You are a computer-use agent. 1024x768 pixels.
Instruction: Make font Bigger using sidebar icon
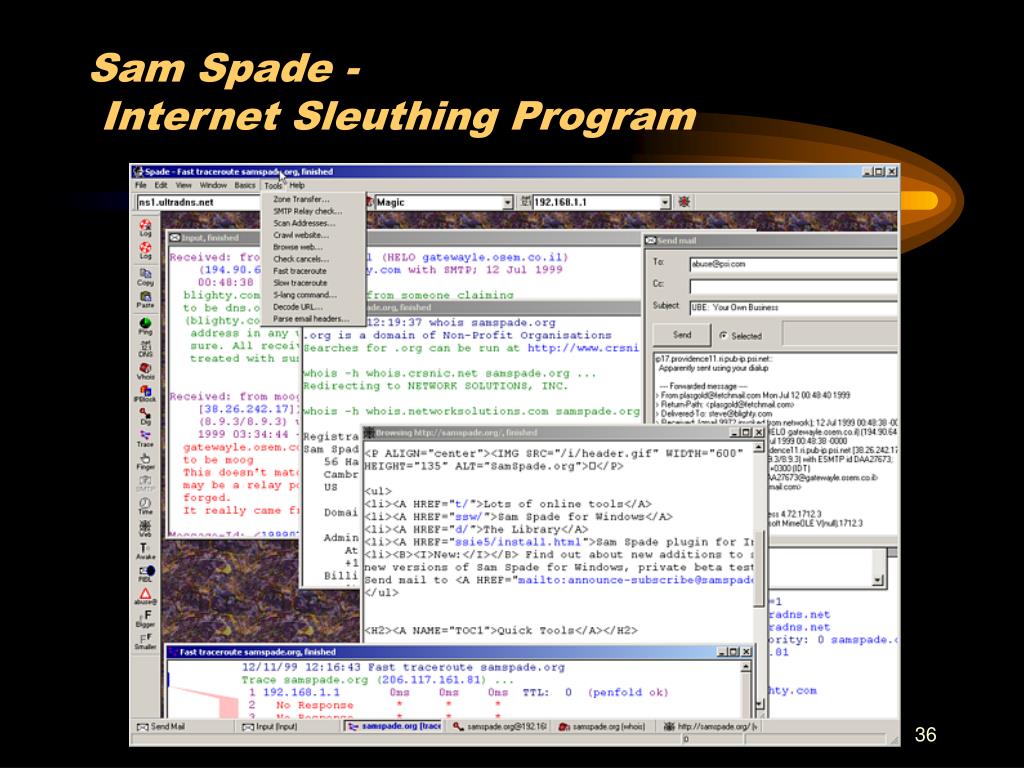(x=145, y=618)
